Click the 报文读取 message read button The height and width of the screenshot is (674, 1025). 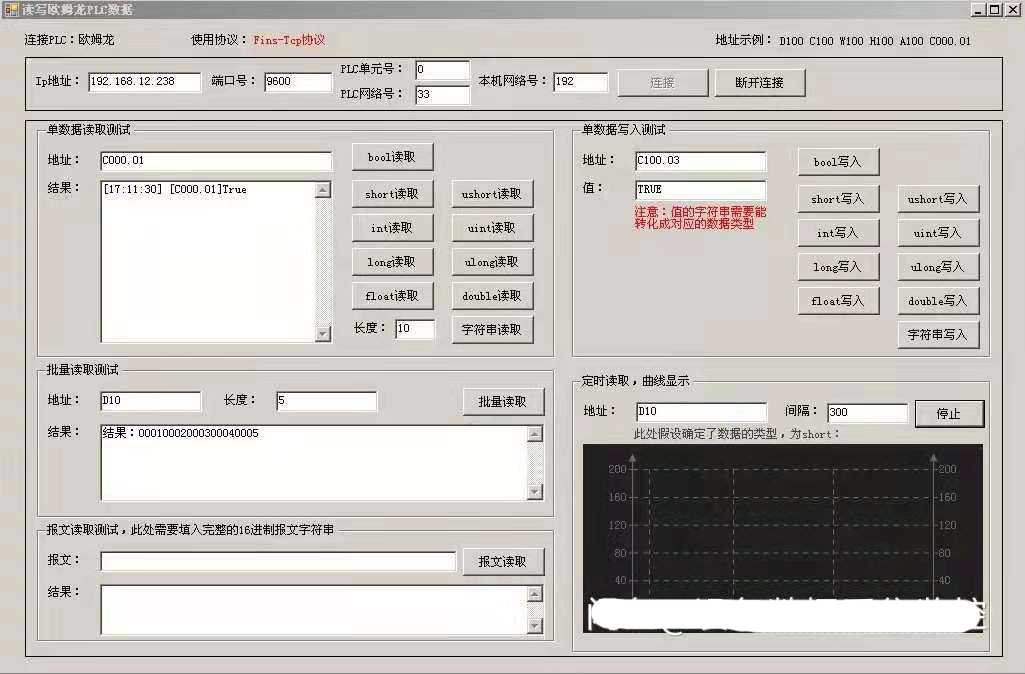click(x=503, y=562)
